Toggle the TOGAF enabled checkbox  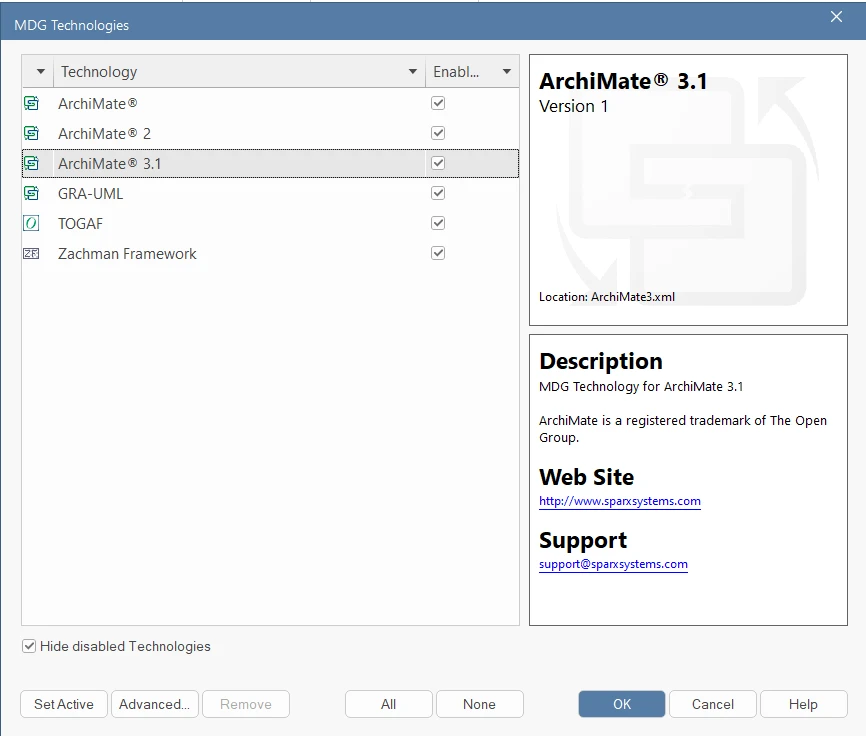coord(438,223)
